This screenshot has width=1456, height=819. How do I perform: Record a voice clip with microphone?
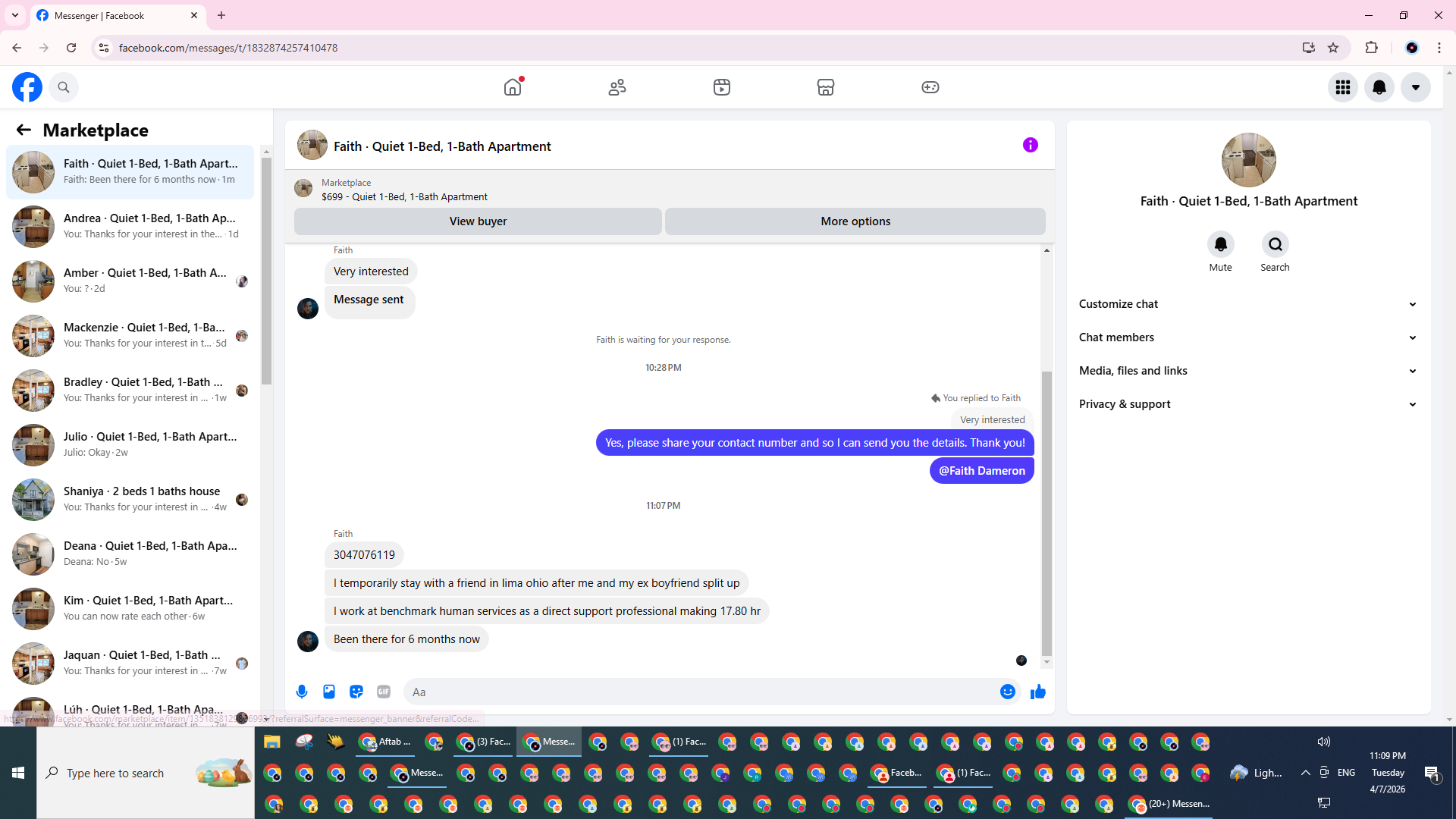coord(302,692)
